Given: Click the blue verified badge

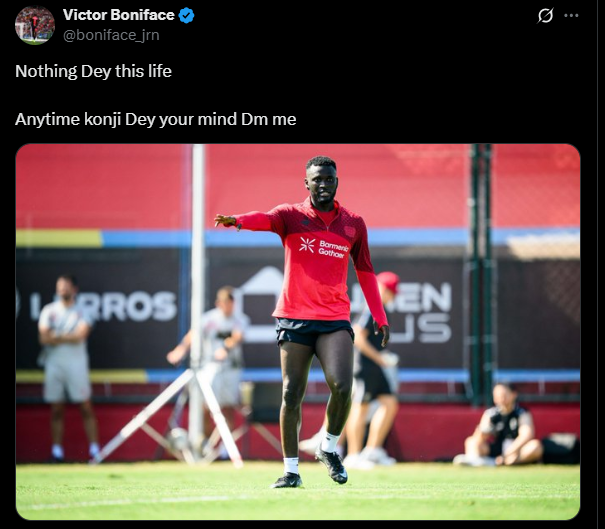Looking at the screenshot, I should [x=186, y=15].
